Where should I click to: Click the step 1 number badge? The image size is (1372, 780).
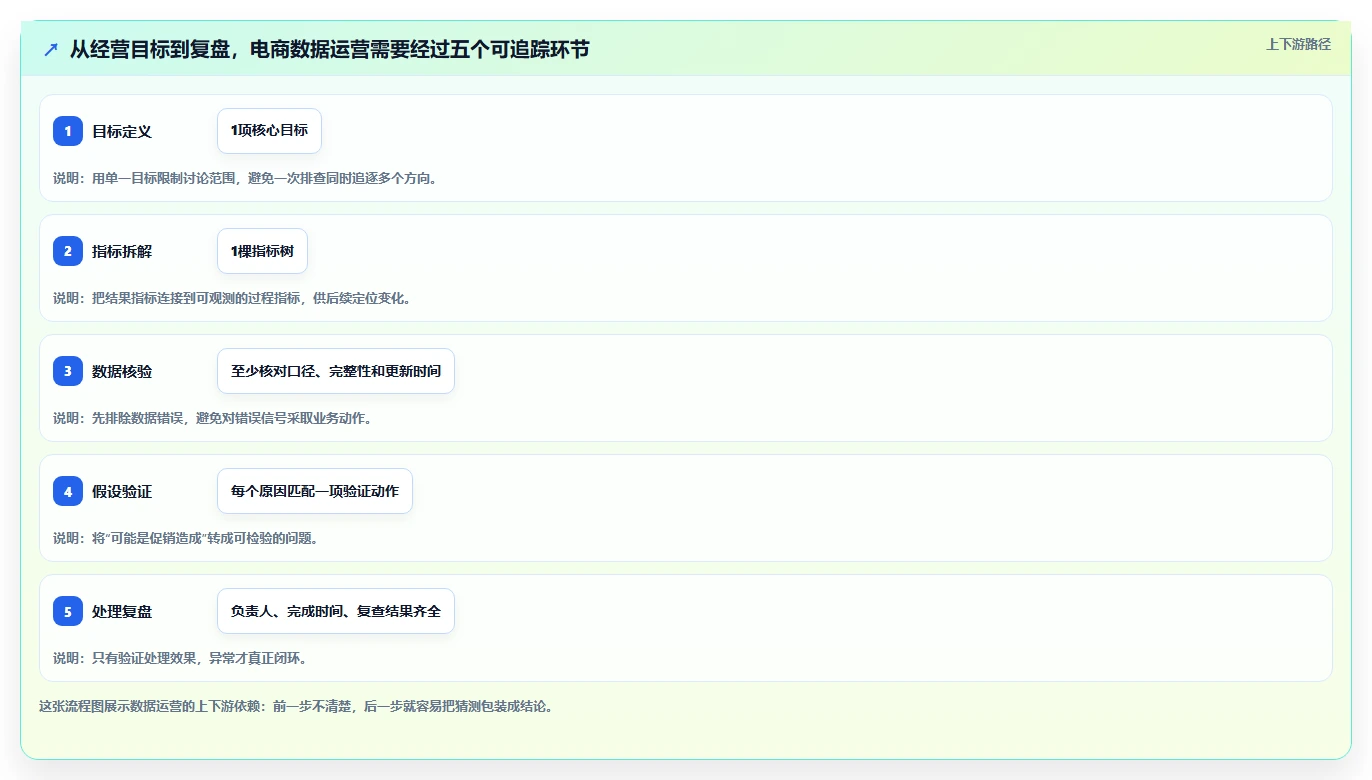[x=68, y=131]
